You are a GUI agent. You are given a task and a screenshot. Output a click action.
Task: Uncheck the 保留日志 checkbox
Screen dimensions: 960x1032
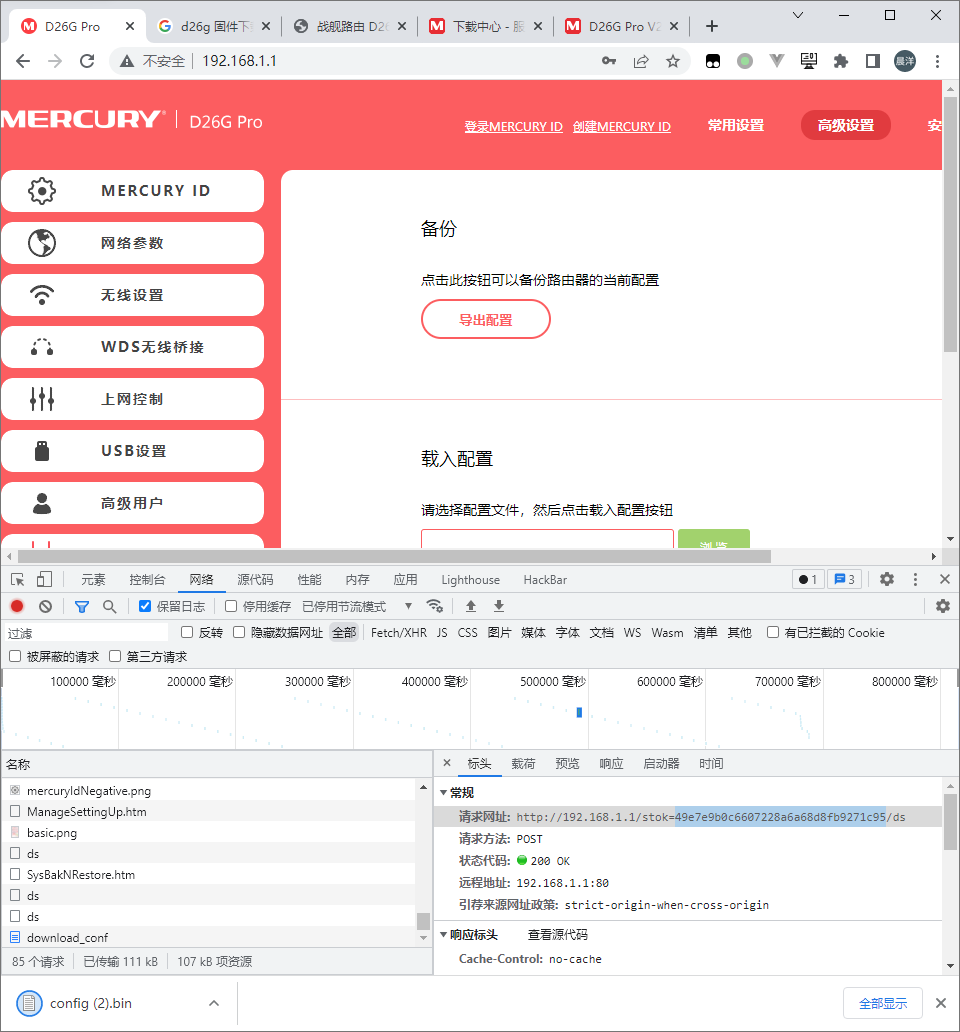(x=145, y=606)
